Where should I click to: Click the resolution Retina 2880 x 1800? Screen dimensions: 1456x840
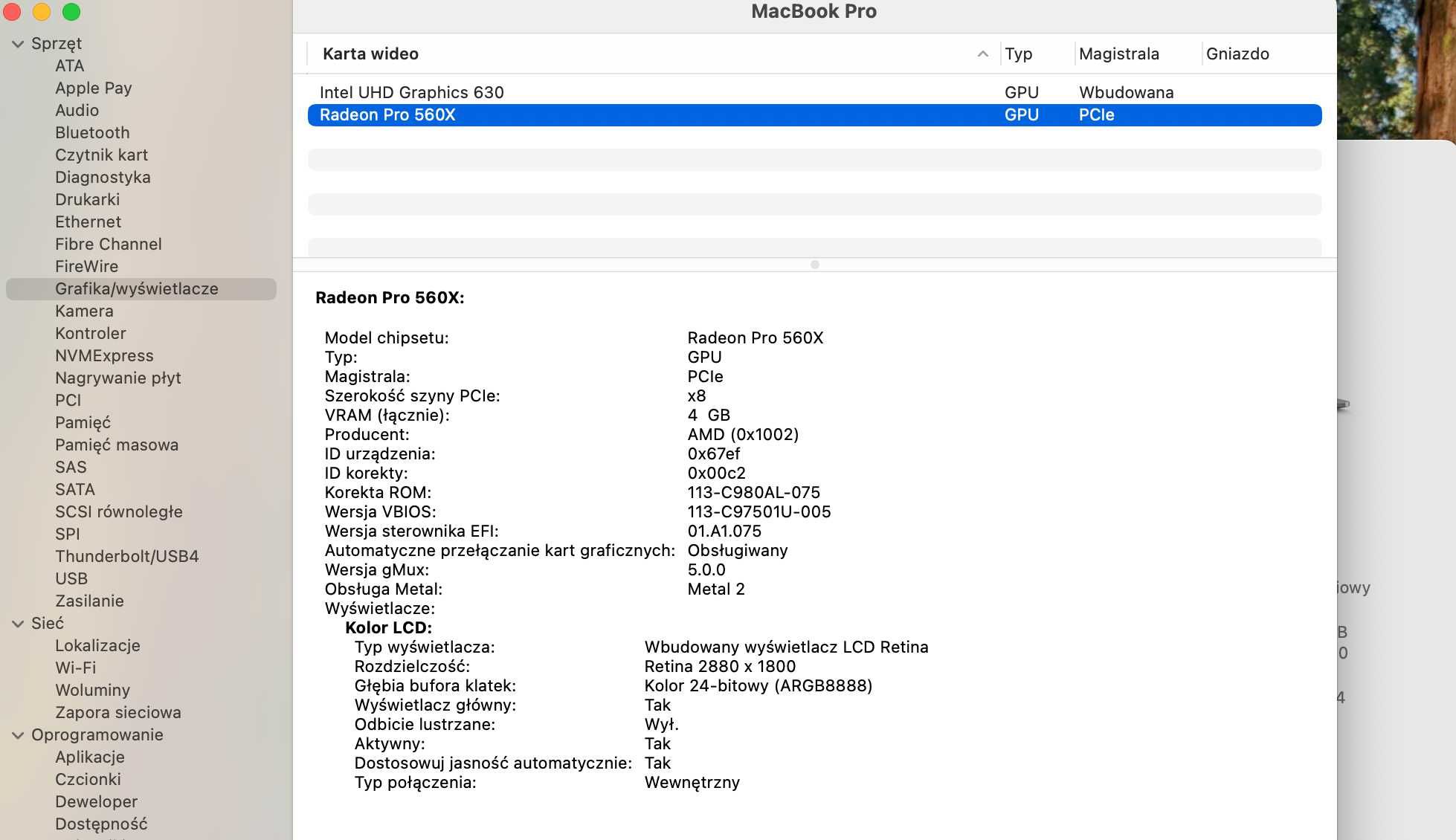point(720,666)
